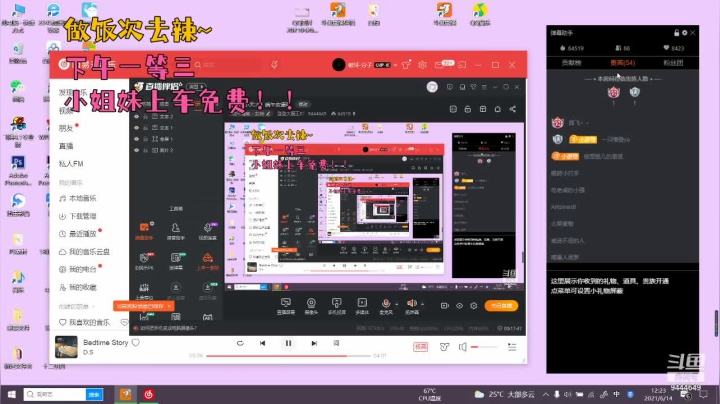Screen dimensions: 720x404
Task: Open NetEase Music messages mail icon
Action: coord(439,65)
